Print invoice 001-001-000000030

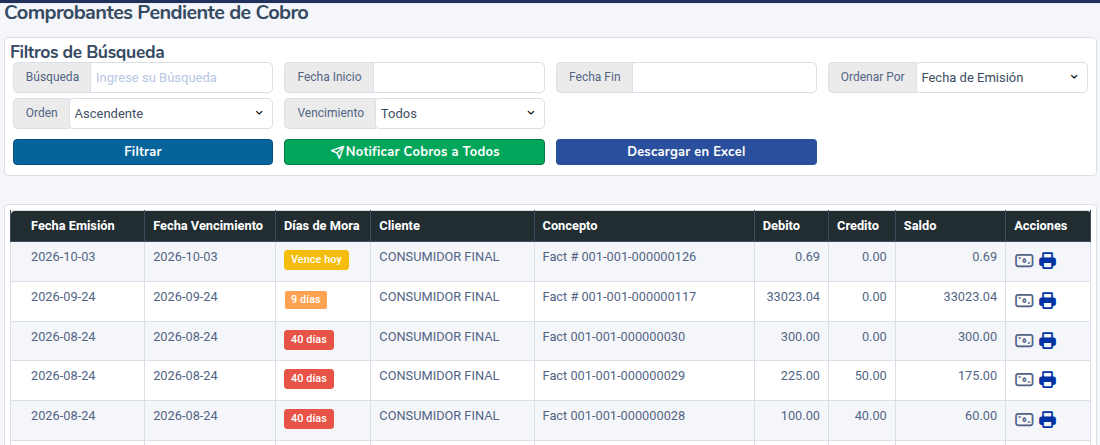tap(1047, 341)
